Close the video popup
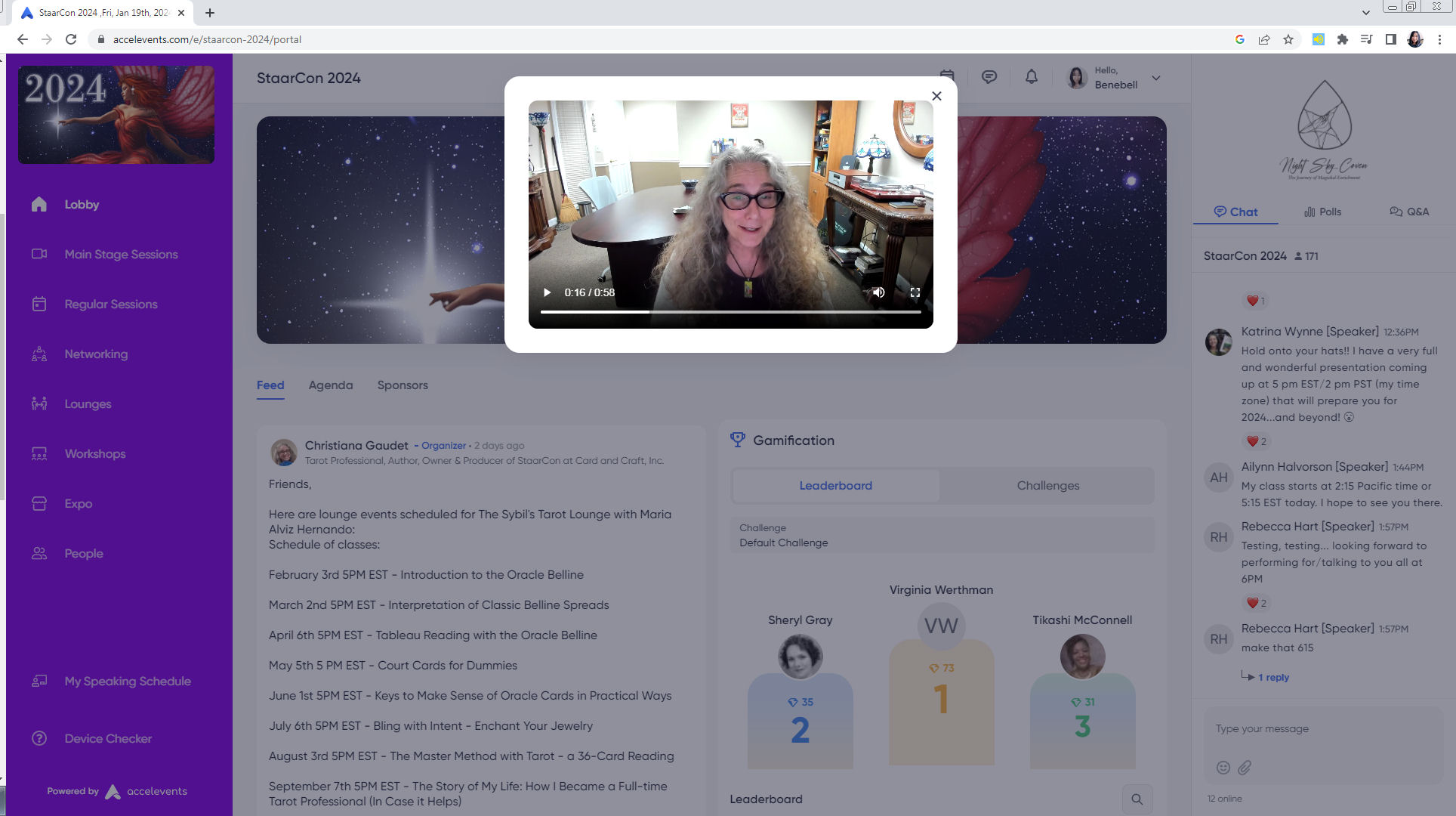Screen dimensions: 1456x816 coord(936,96)
